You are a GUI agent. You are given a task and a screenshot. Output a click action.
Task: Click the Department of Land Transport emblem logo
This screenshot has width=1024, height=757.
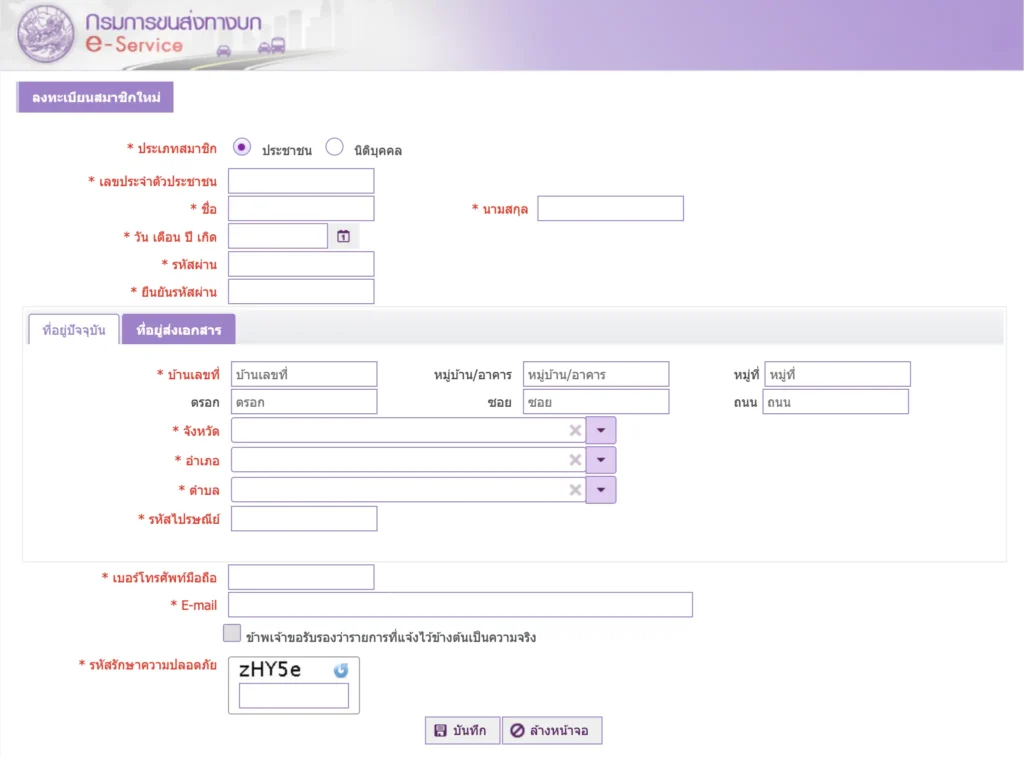click(x=46, y=34)
